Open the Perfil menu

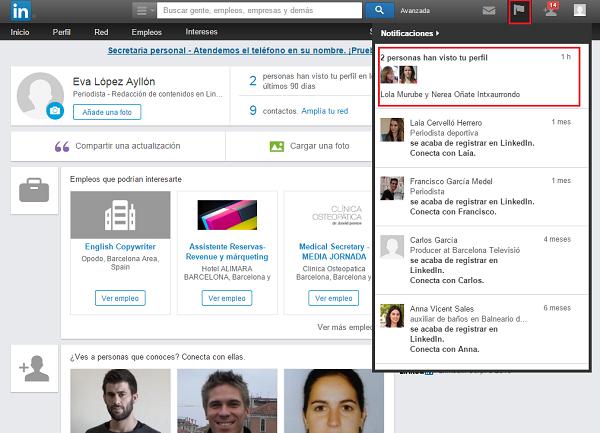point(62,32)
